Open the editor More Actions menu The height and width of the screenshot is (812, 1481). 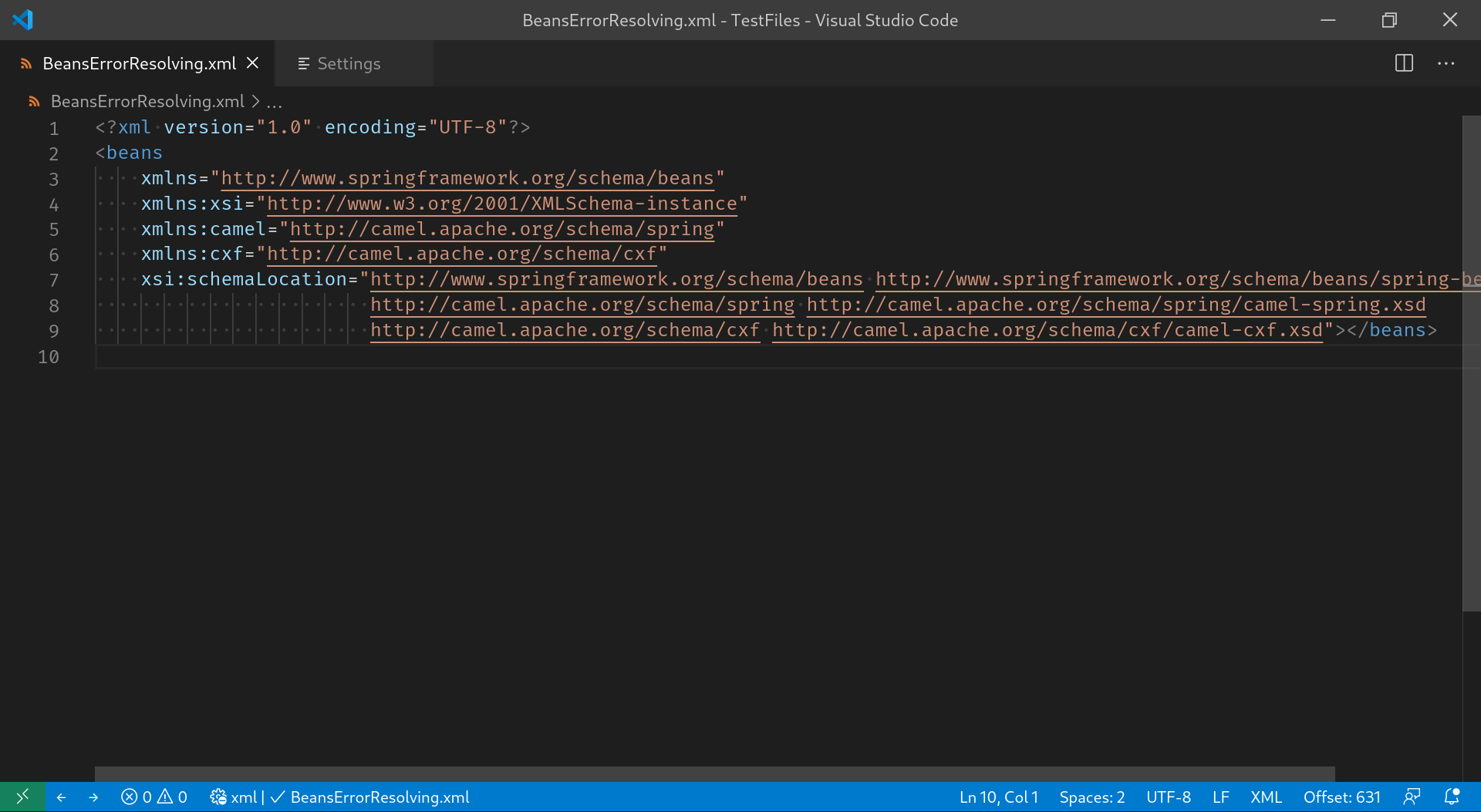1446,63
